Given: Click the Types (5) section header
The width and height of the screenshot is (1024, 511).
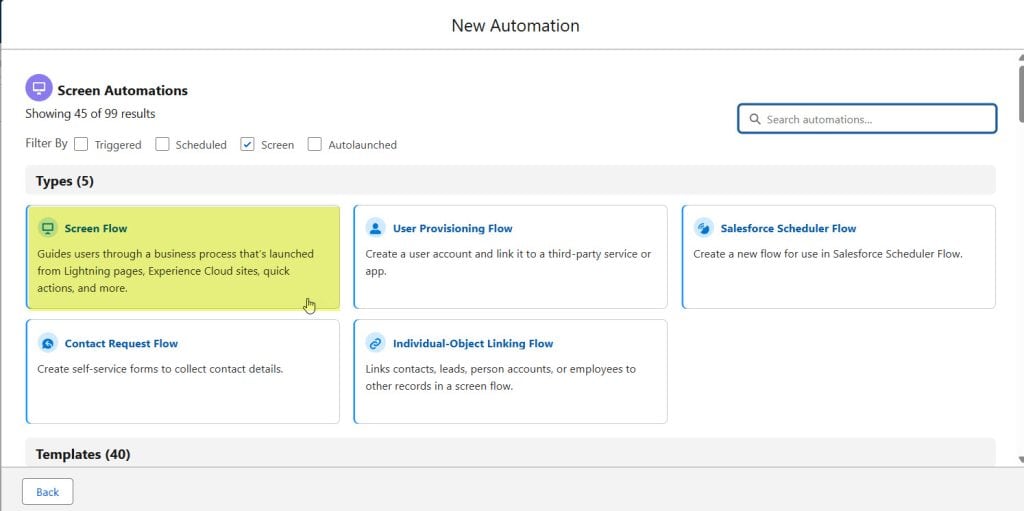Looking at the screenshot, I should click(x=511, y=180).
